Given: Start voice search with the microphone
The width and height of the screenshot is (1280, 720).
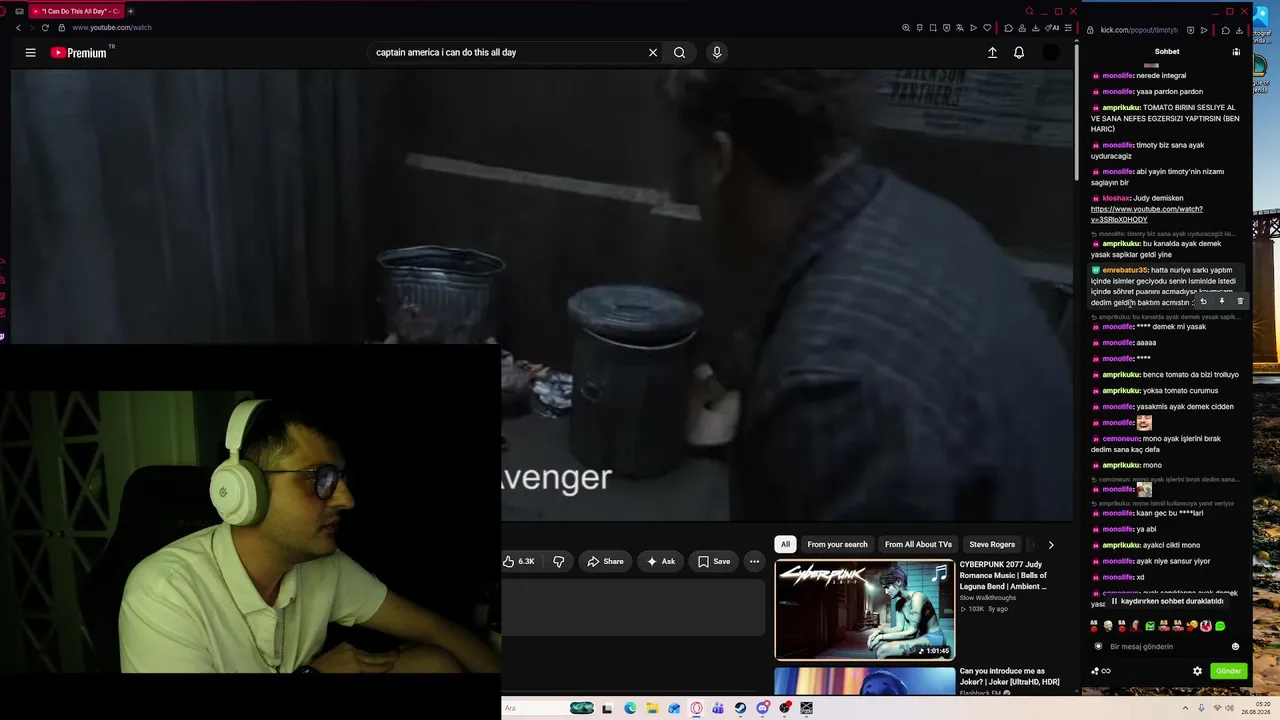Looking at the screenshot, I should pos(716,53).
